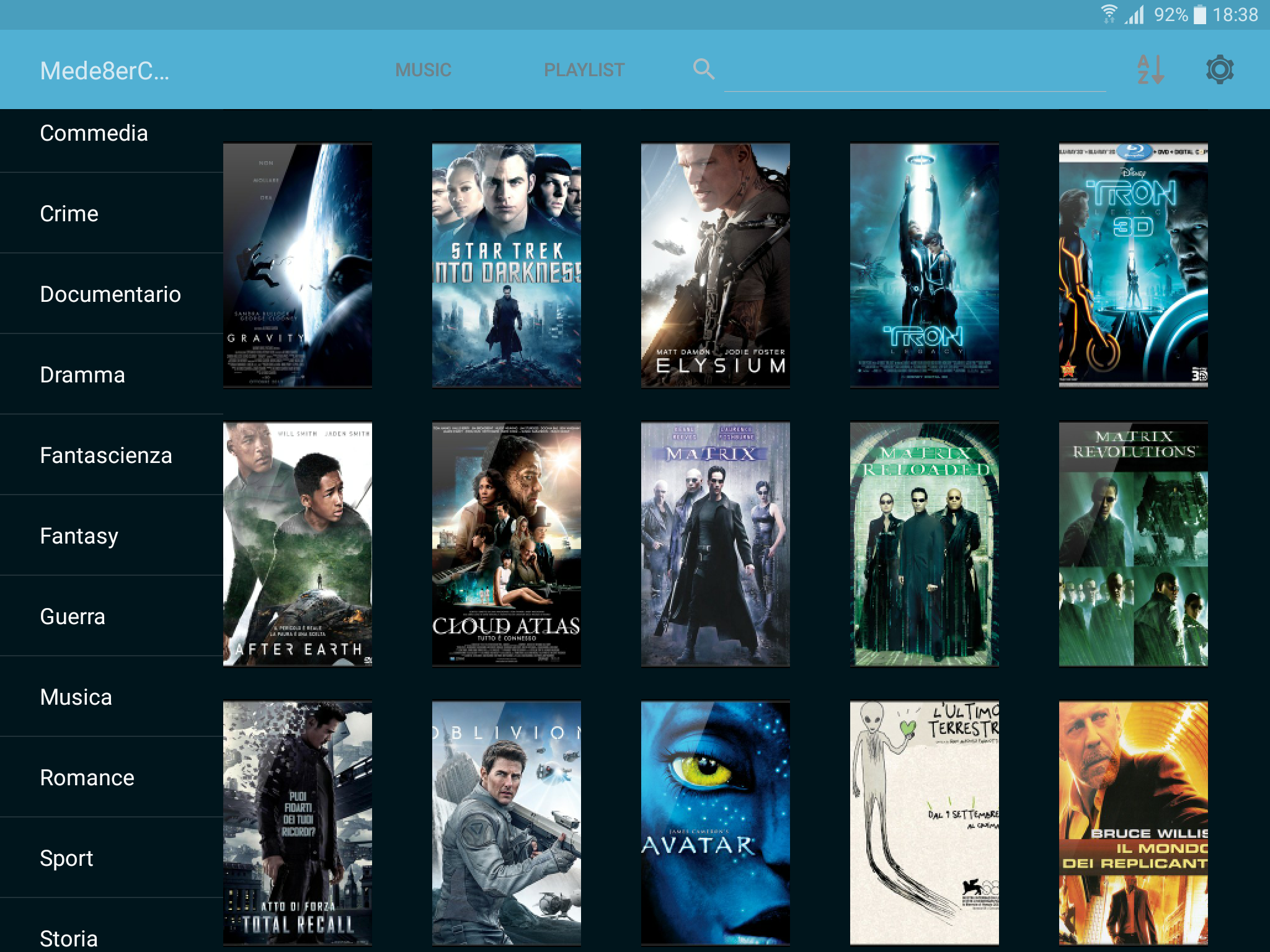The width and height of the screenshot is (1270, 952).
Task: Select the Guerra genre
Action: coord(112,616)
